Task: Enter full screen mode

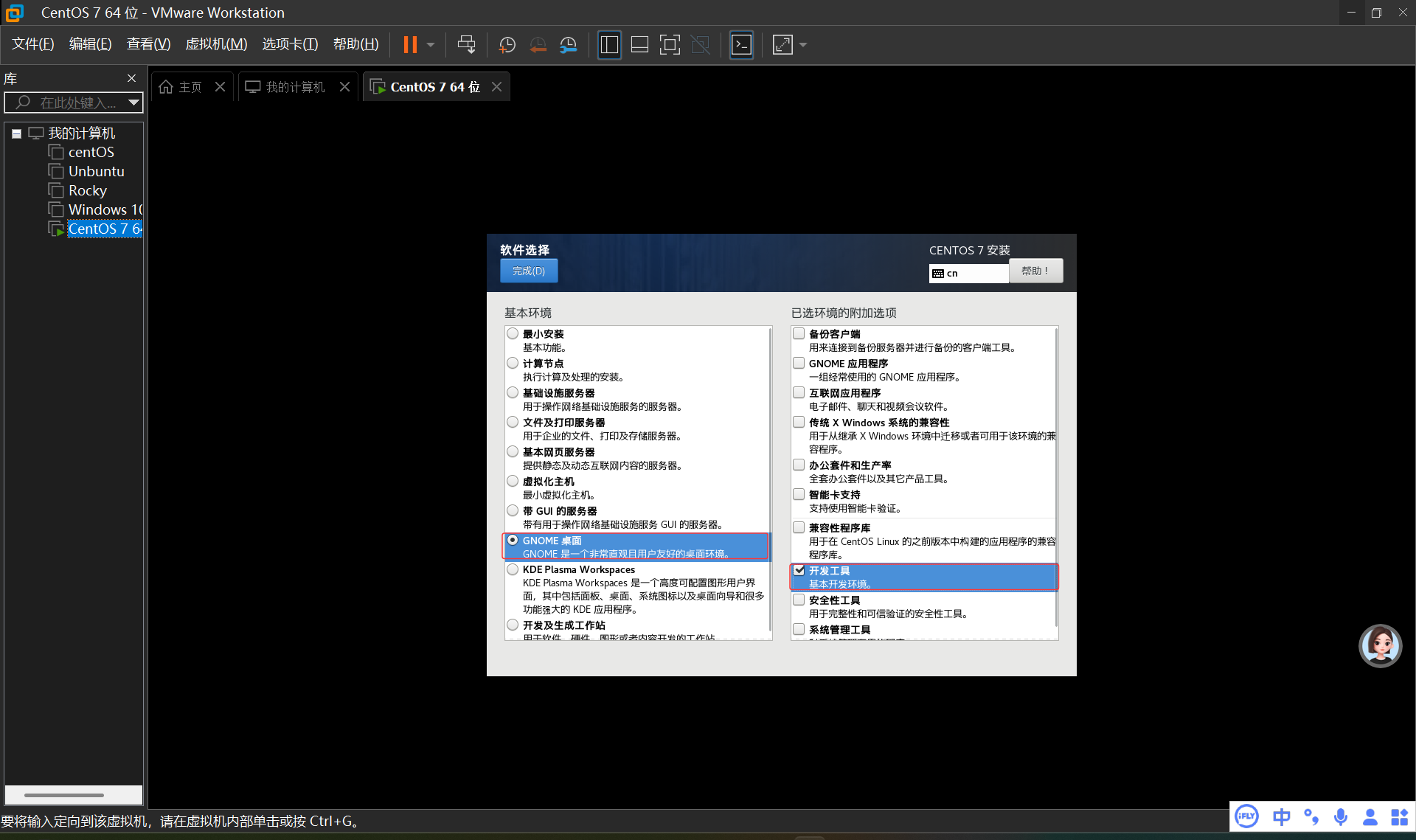Action: [670, 45]
